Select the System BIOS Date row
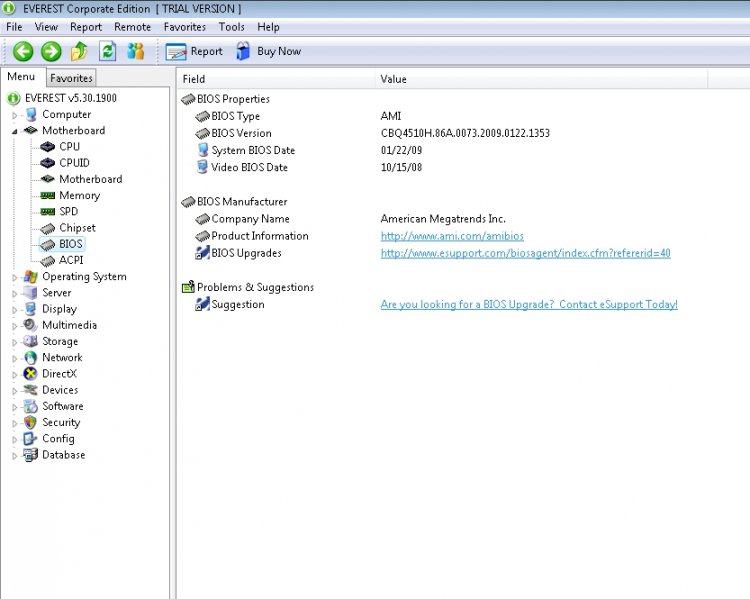 (x=309, y=150)
